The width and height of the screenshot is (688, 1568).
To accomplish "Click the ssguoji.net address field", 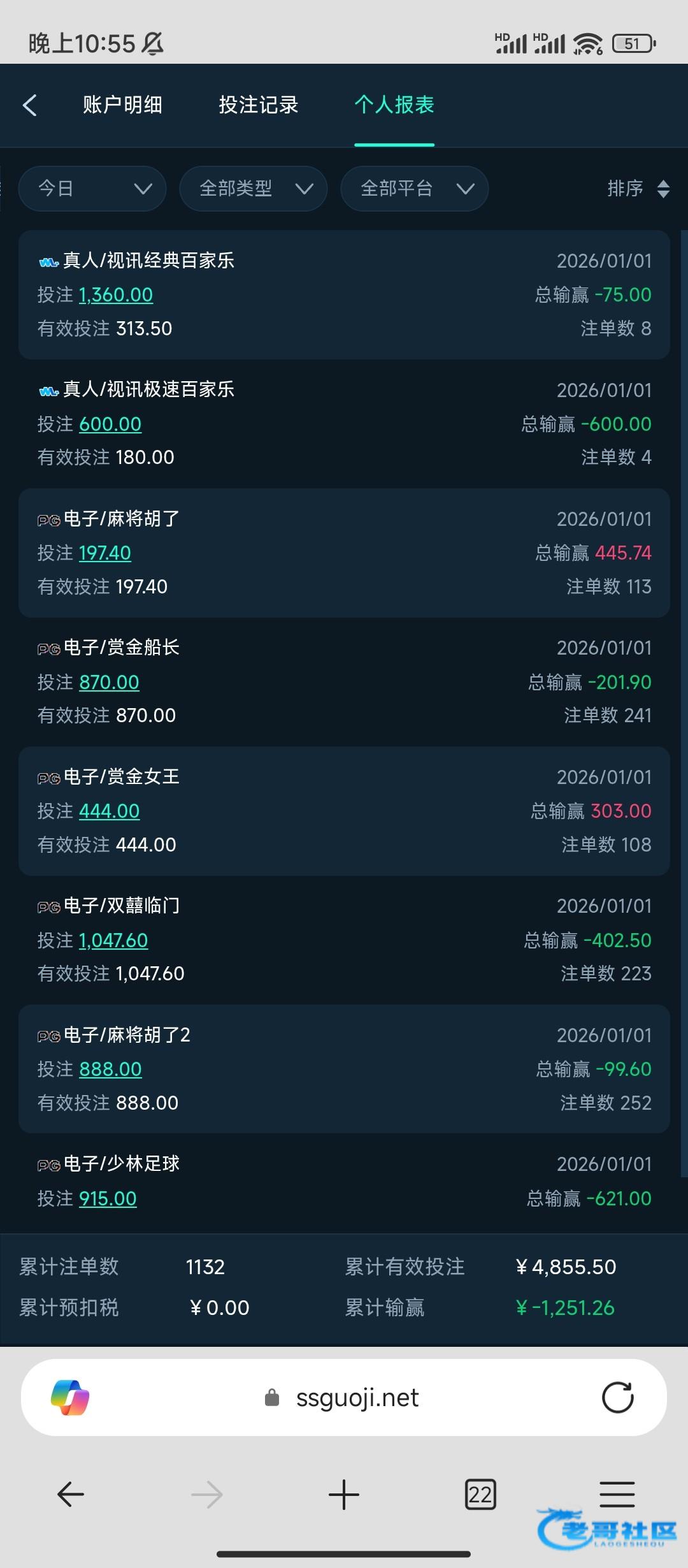I will (357, 1397).
